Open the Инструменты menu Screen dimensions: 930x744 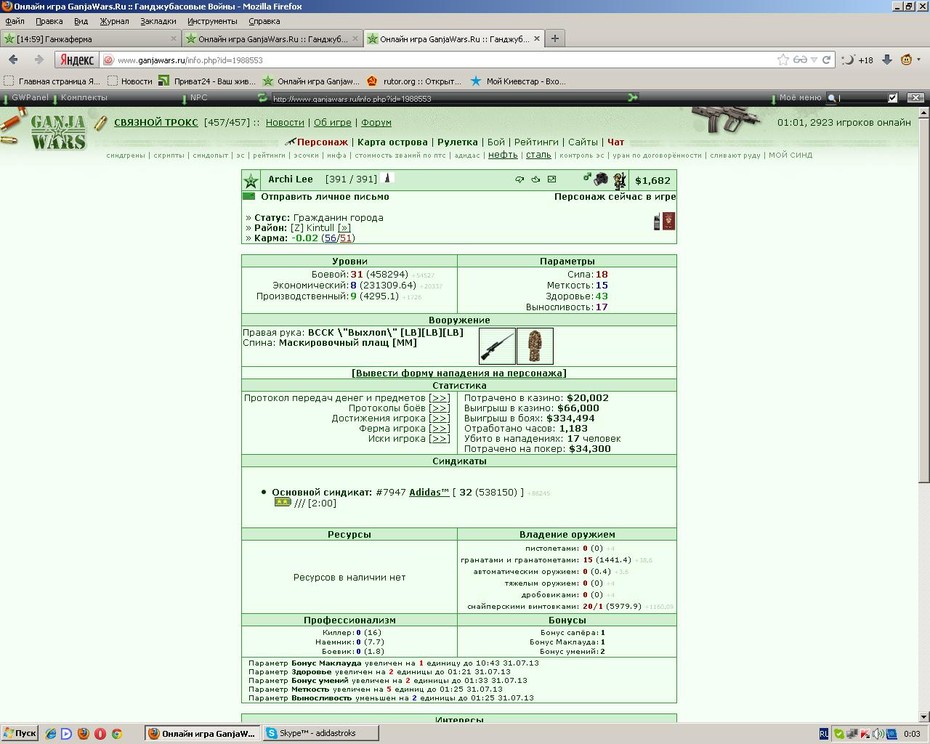point(212,21)
